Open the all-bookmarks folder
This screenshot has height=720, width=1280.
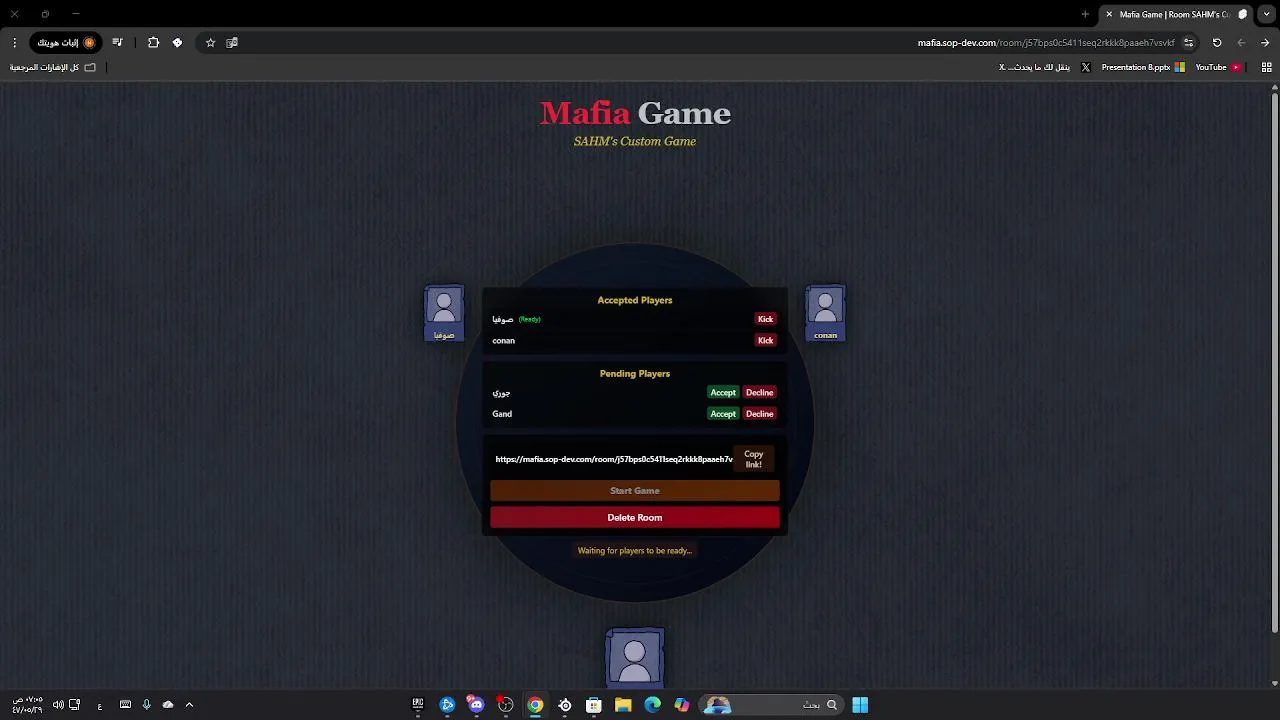pos(53,67)
